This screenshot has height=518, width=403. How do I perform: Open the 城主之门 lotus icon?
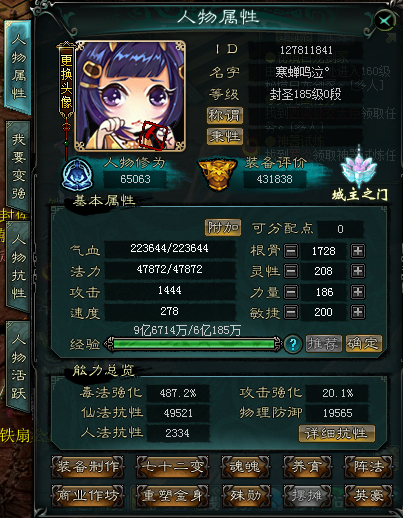pyautogui.click(x=359, y=170)
